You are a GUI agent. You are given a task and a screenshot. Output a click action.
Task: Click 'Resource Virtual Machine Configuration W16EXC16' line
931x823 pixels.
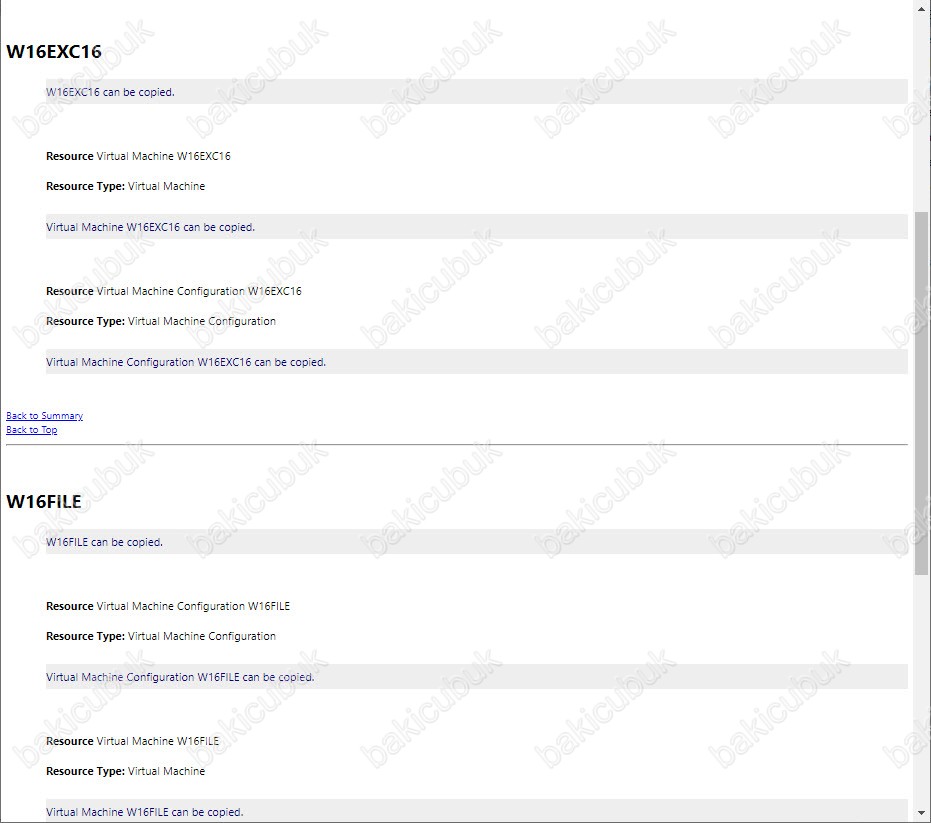point(174,291)
